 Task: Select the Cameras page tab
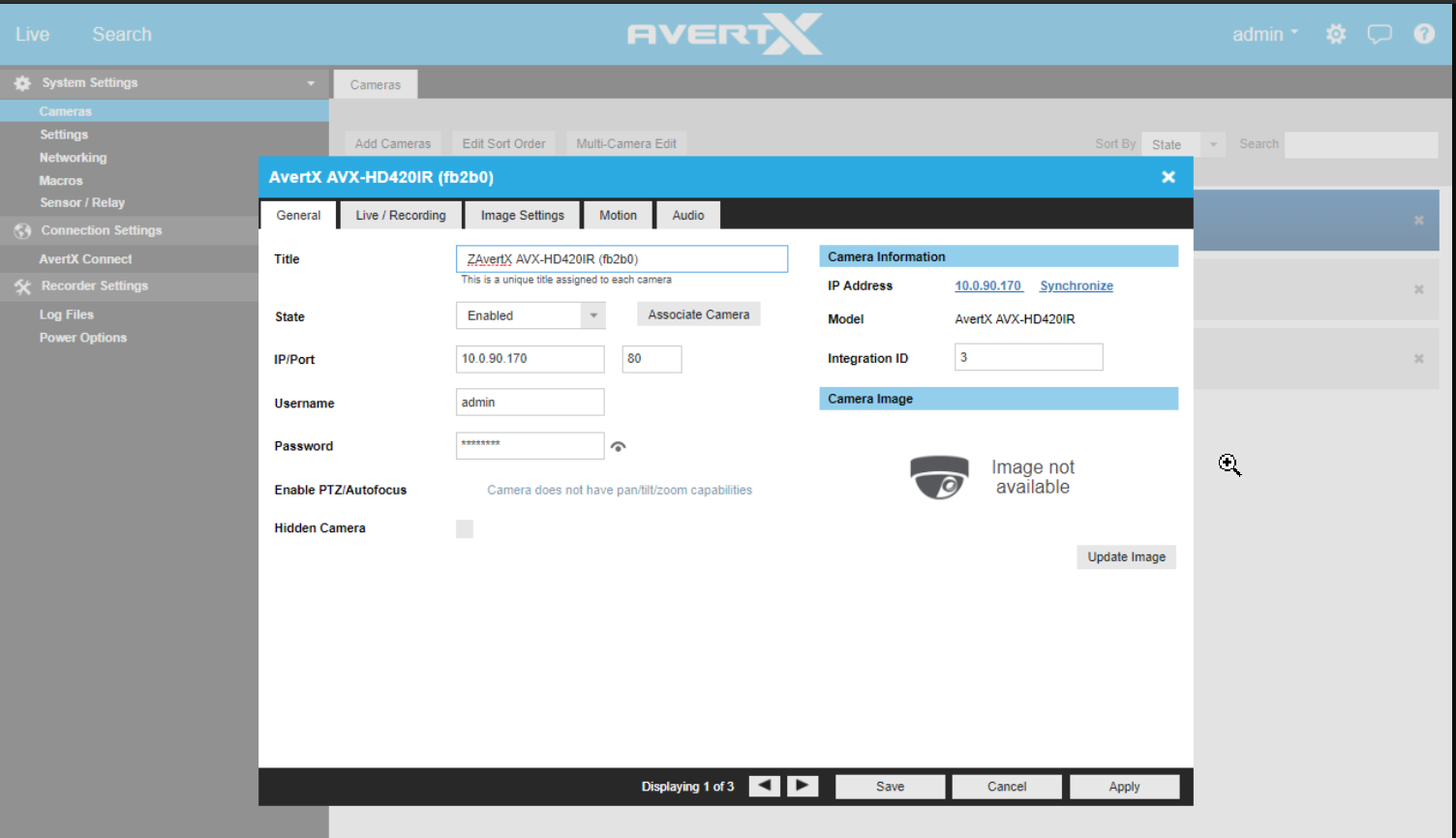tap(376, 84)
